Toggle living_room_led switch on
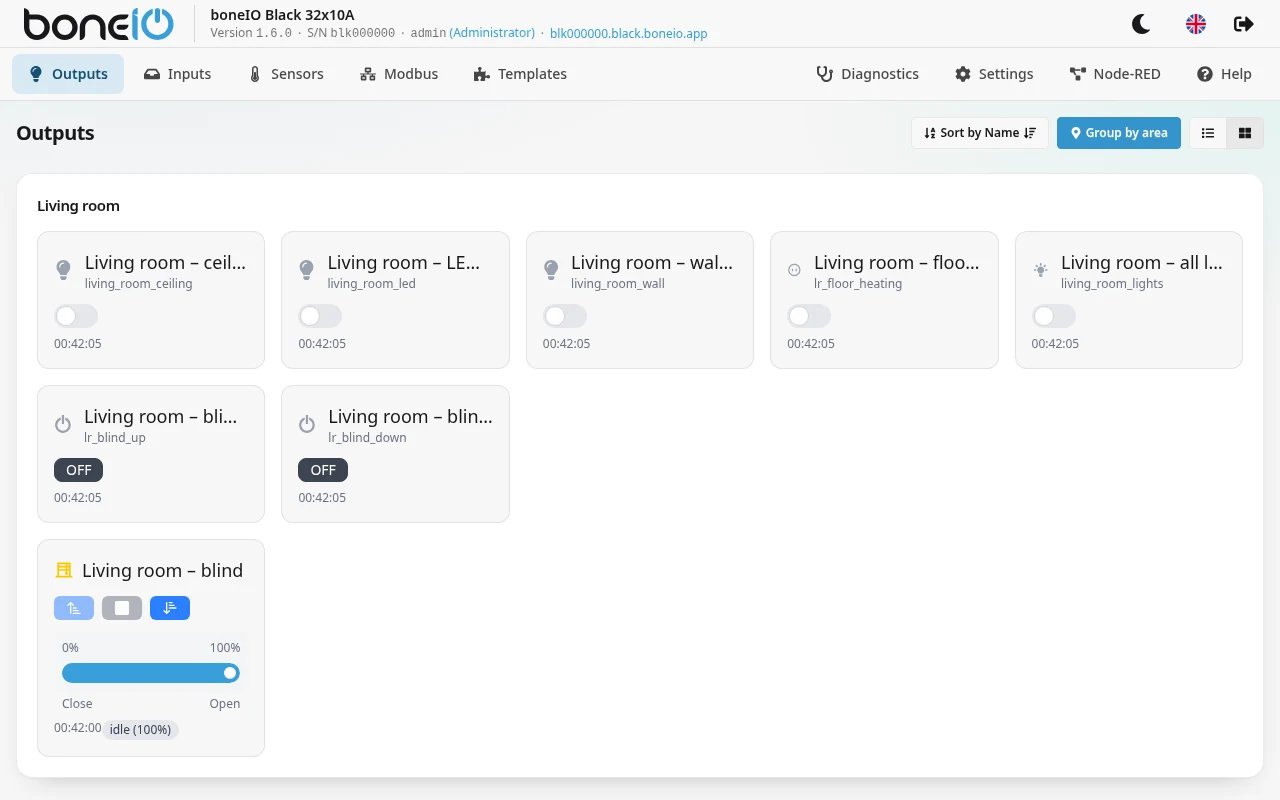 pos(320,316)
